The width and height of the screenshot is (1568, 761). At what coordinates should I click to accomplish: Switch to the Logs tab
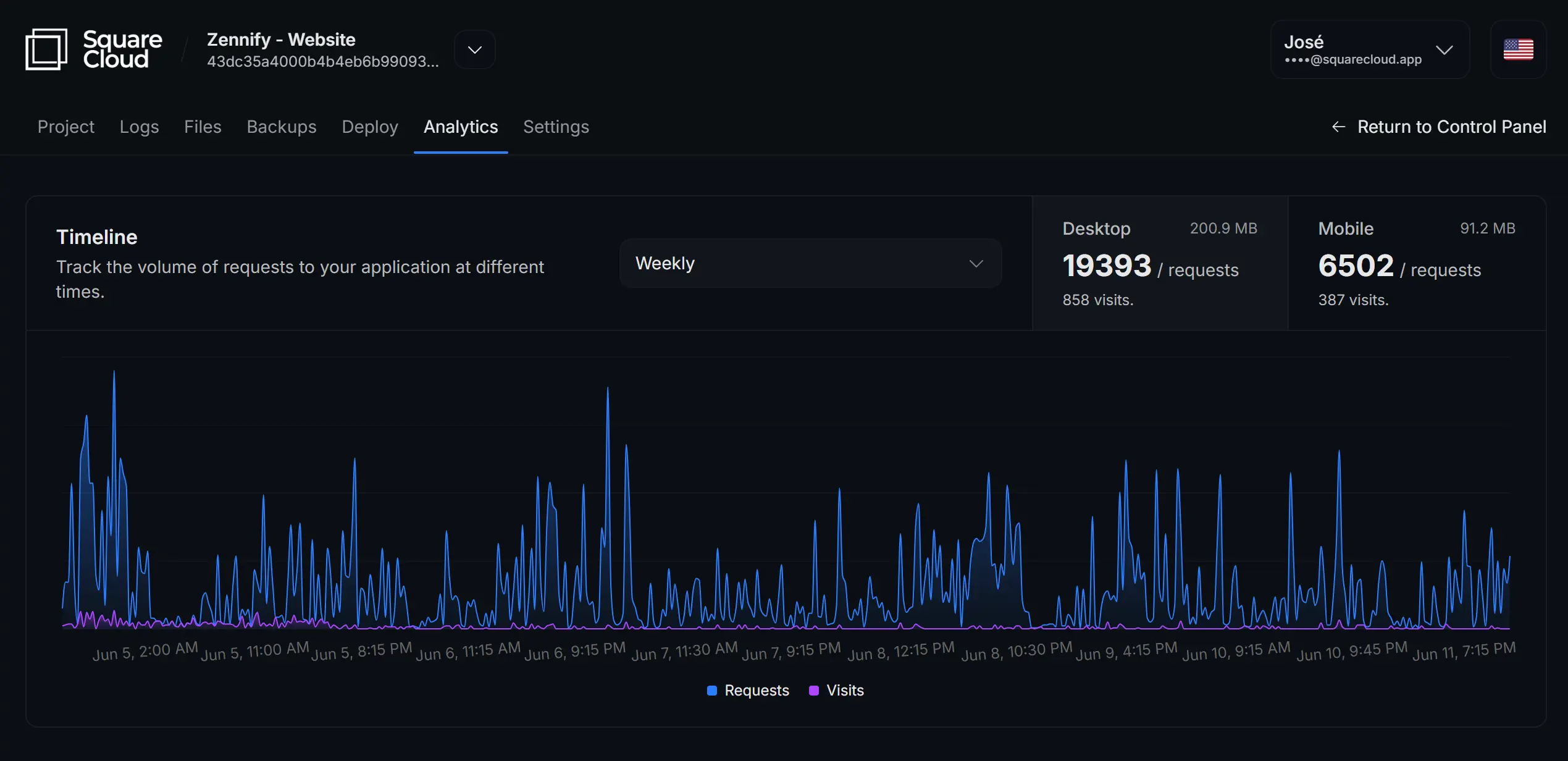click(x=139, y=127)
